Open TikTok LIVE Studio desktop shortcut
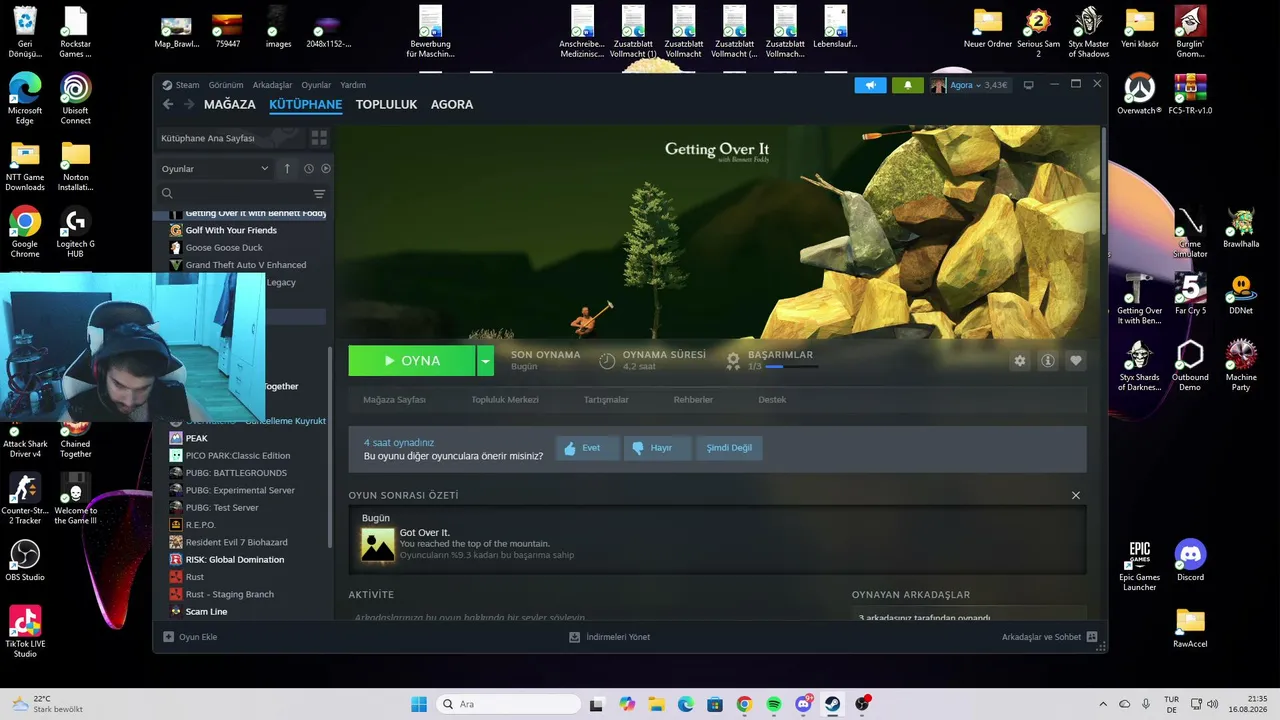The image size is (1280, 720). point(25,631)
